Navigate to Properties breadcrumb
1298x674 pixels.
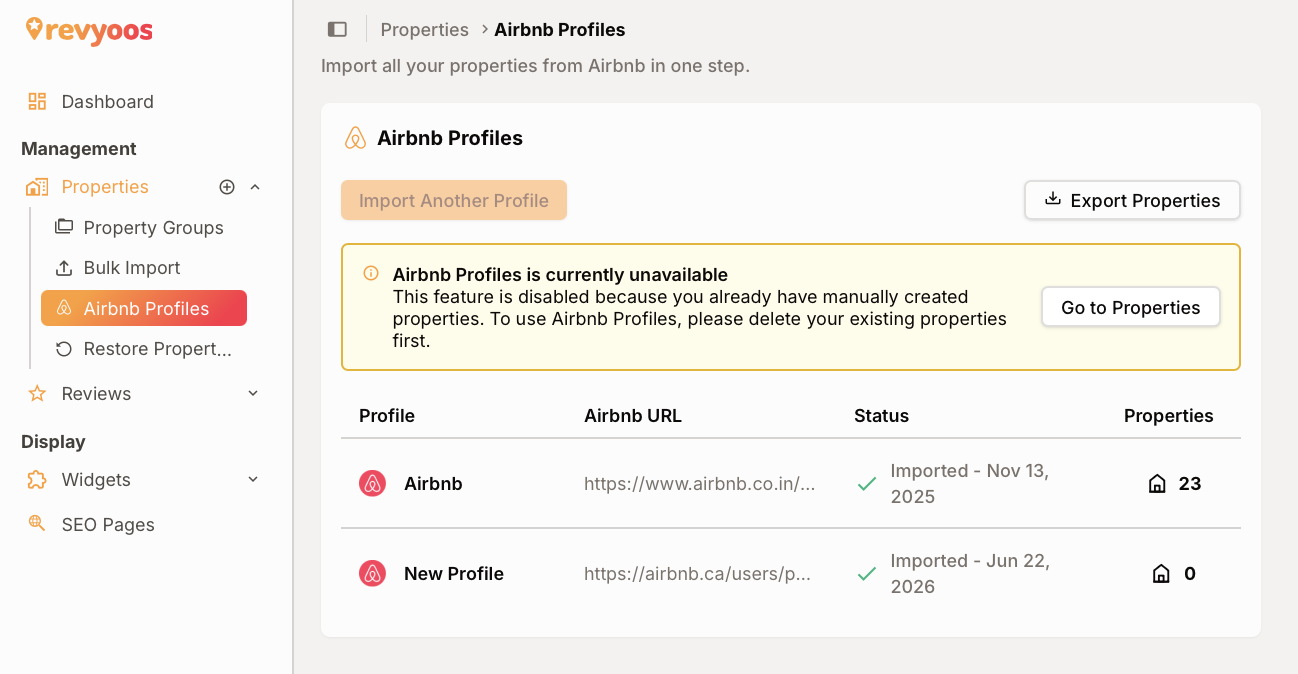(x=424, y=30)
